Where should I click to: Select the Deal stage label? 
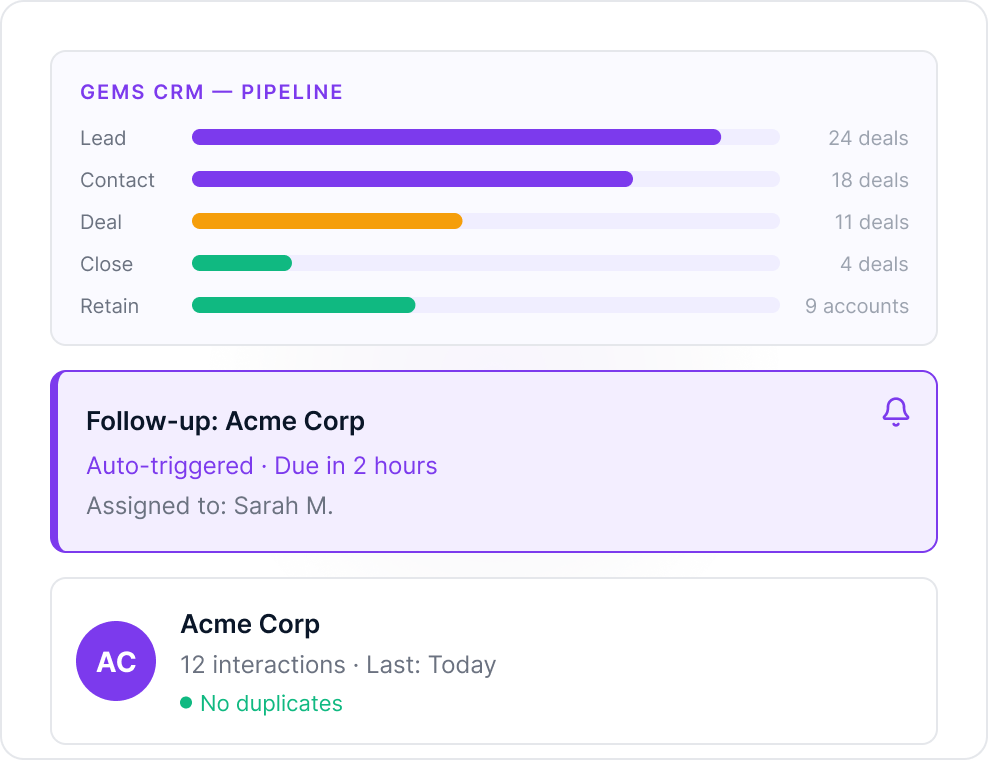[101, 222]
